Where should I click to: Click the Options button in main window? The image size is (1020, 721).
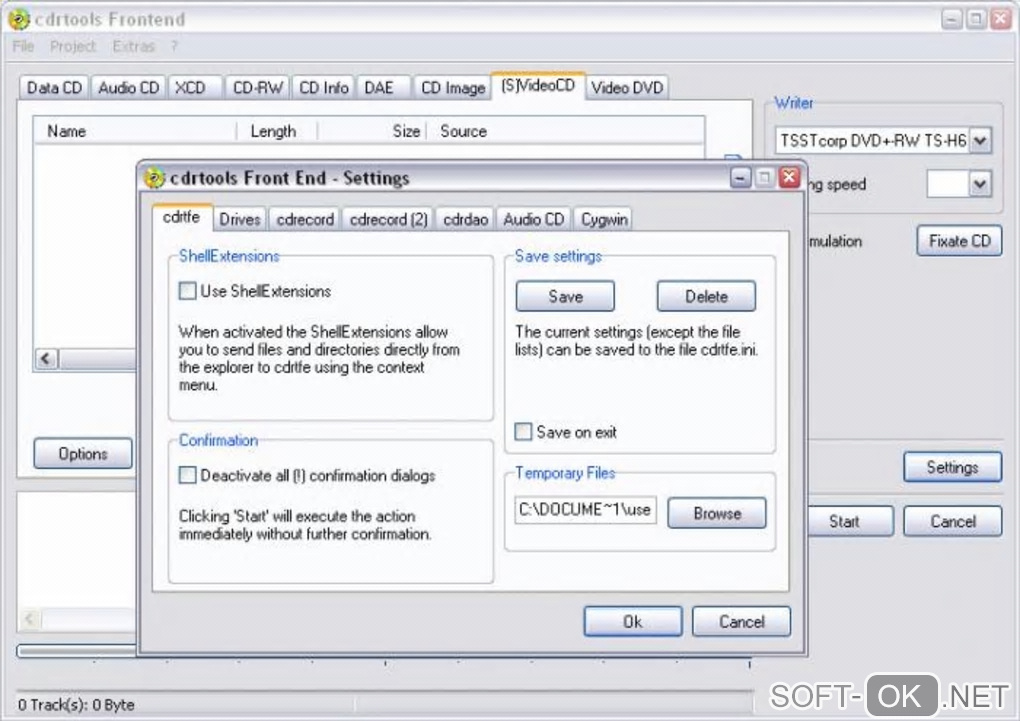(x=83, y=454)
